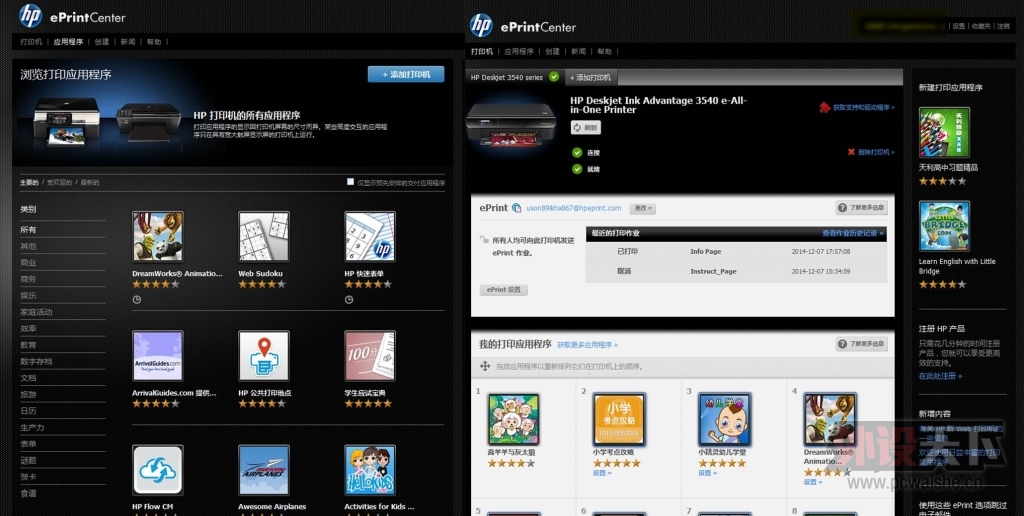Open 查看作业历史记录 link
1024x516 pixels.
[x=853, y=233]
